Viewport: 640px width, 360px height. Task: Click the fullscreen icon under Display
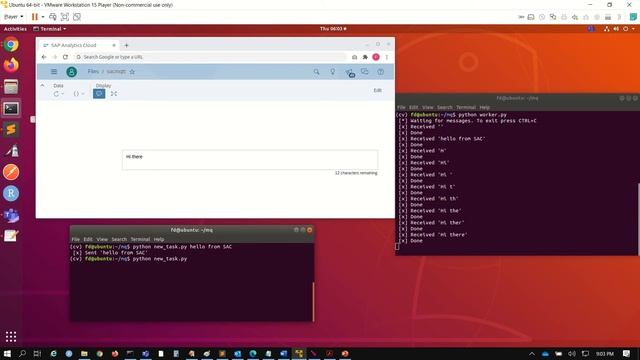pyautogui.click(x=114, y=94)
